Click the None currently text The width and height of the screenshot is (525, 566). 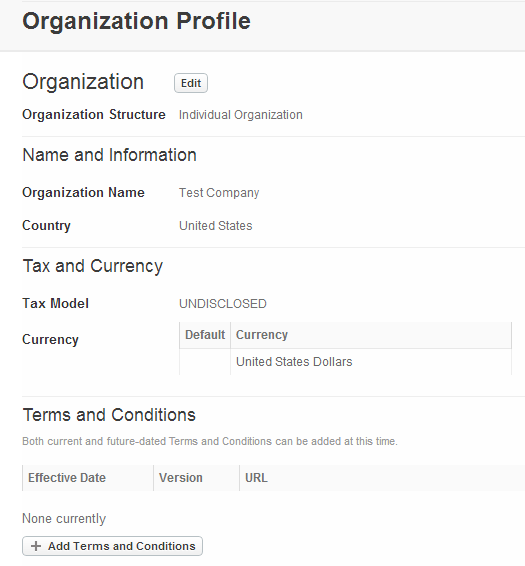pos(64,519)
